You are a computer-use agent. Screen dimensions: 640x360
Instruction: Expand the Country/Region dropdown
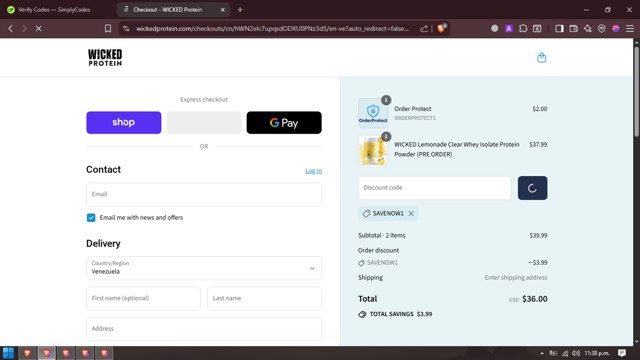(x=204, y=268)
